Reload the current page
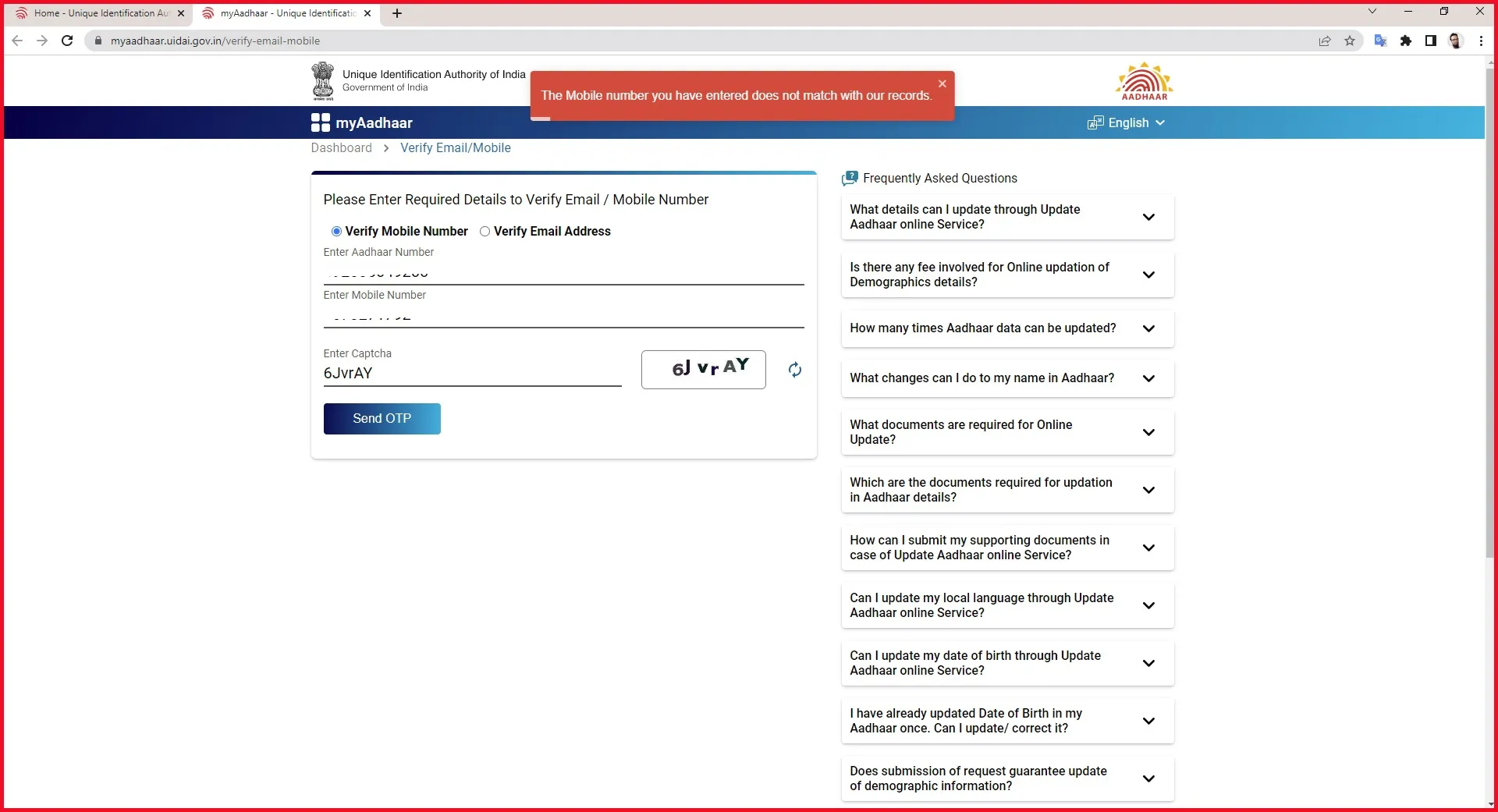Screen dimensions: 1498x812 67,41
